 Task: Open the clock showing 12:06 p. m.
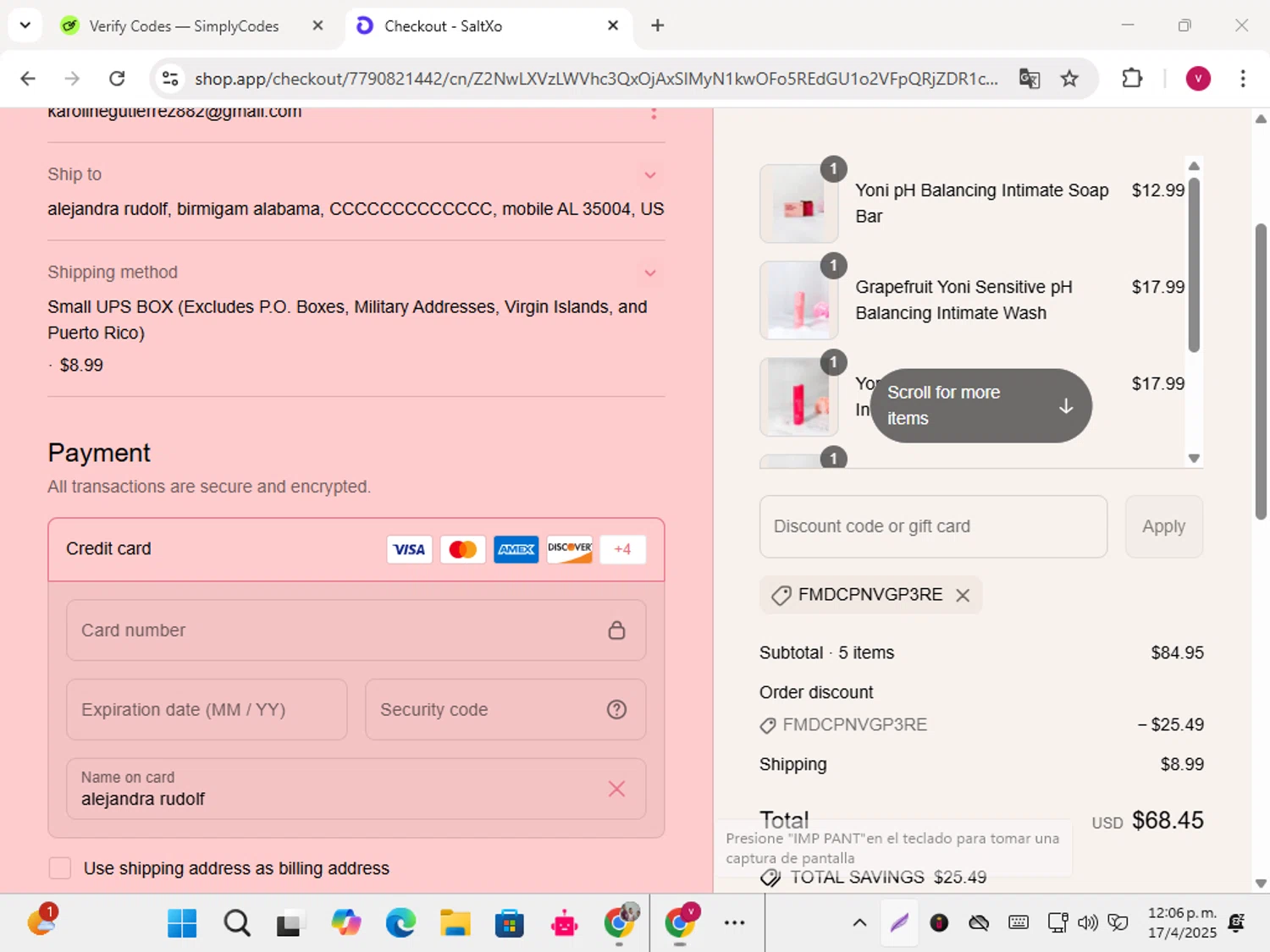point(1182,922)
